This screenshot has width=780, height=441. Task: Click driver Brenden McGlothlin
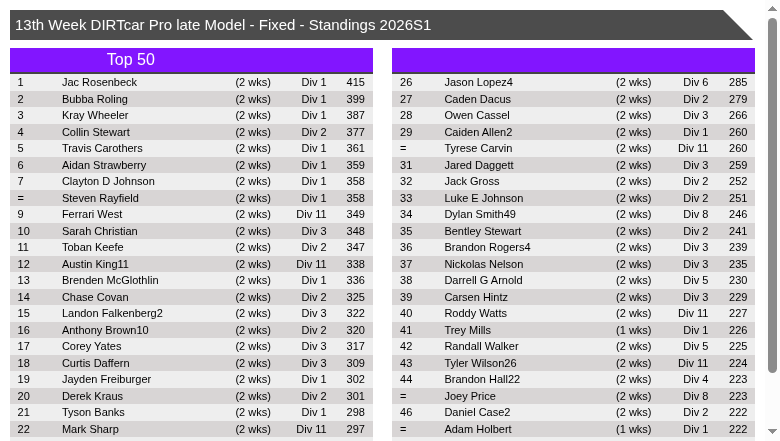tap(110, 280)
